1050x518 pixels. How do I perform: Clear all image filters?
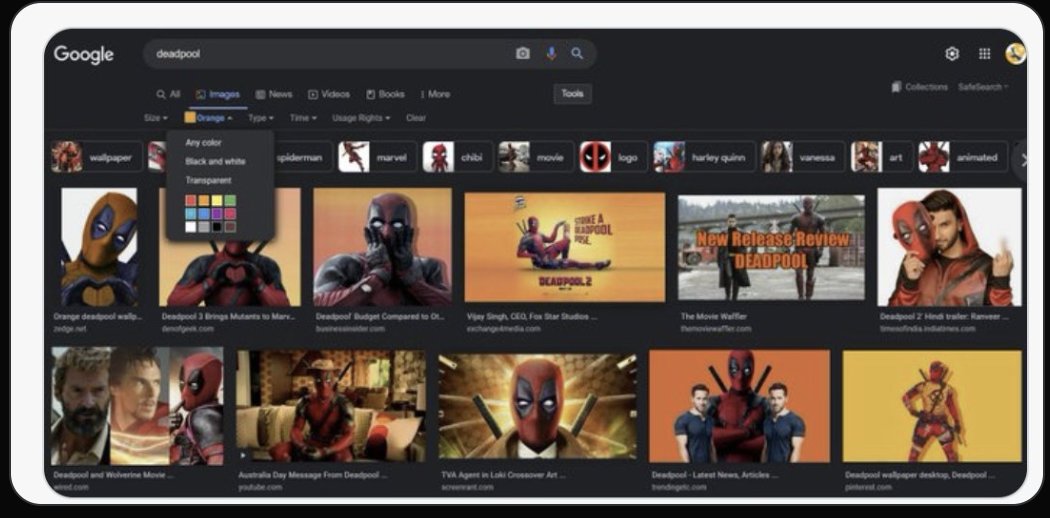coord(416,118)
